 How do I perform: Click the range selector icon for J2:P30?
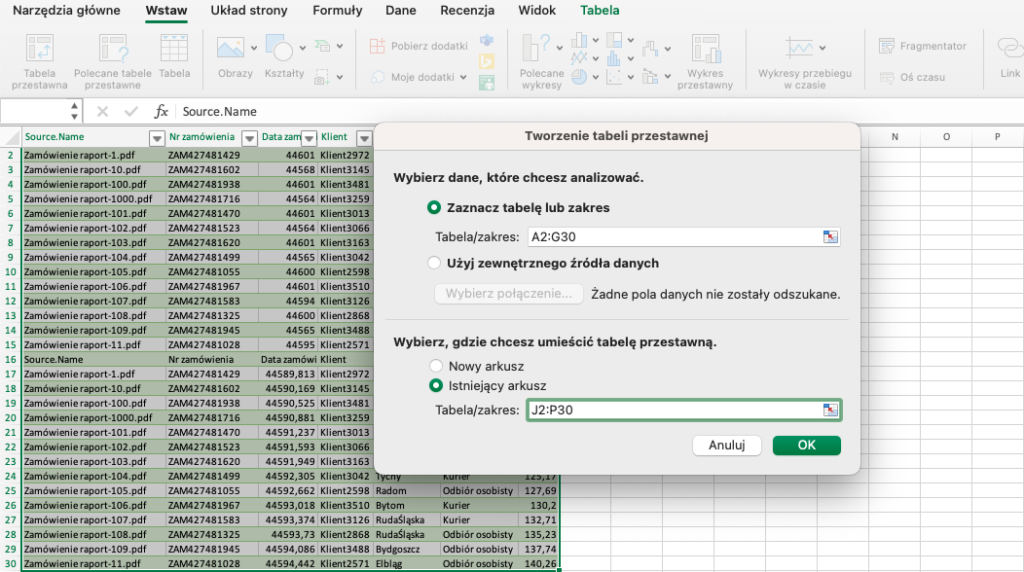point(829,410)
